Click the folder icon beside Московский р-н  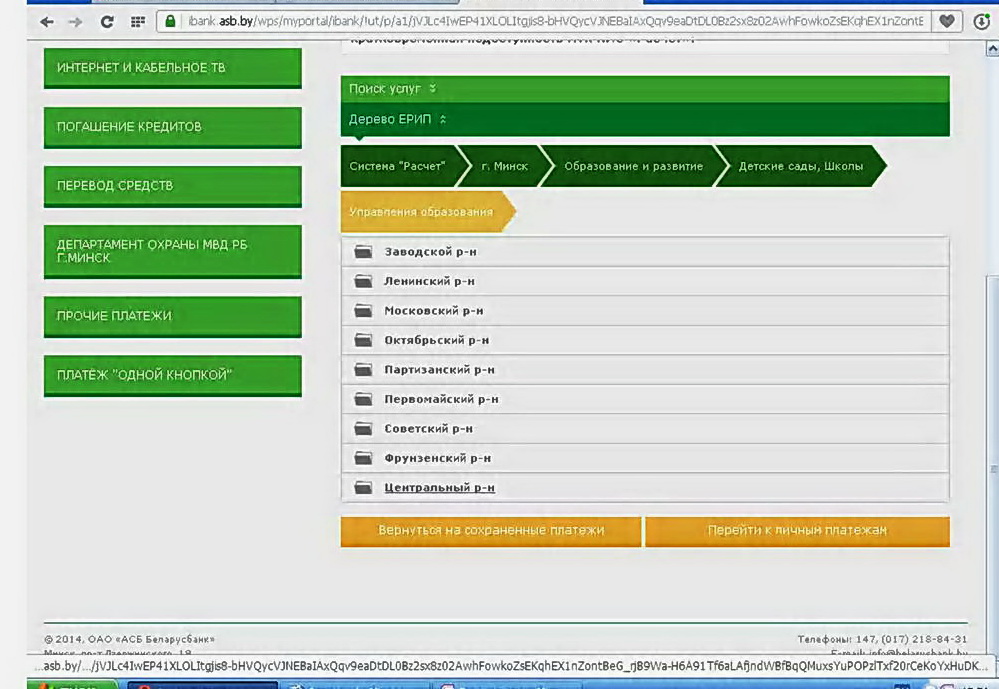(363, 311)
